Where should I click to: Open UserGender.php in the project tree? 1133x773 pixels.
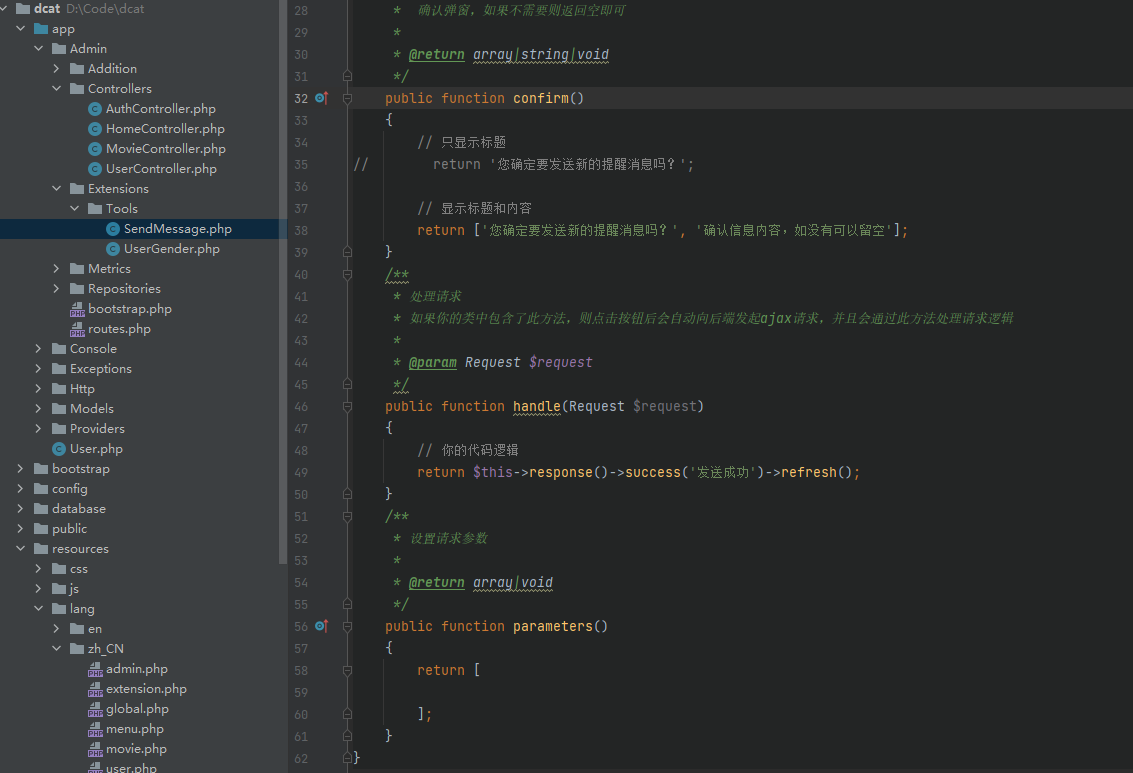171,249
